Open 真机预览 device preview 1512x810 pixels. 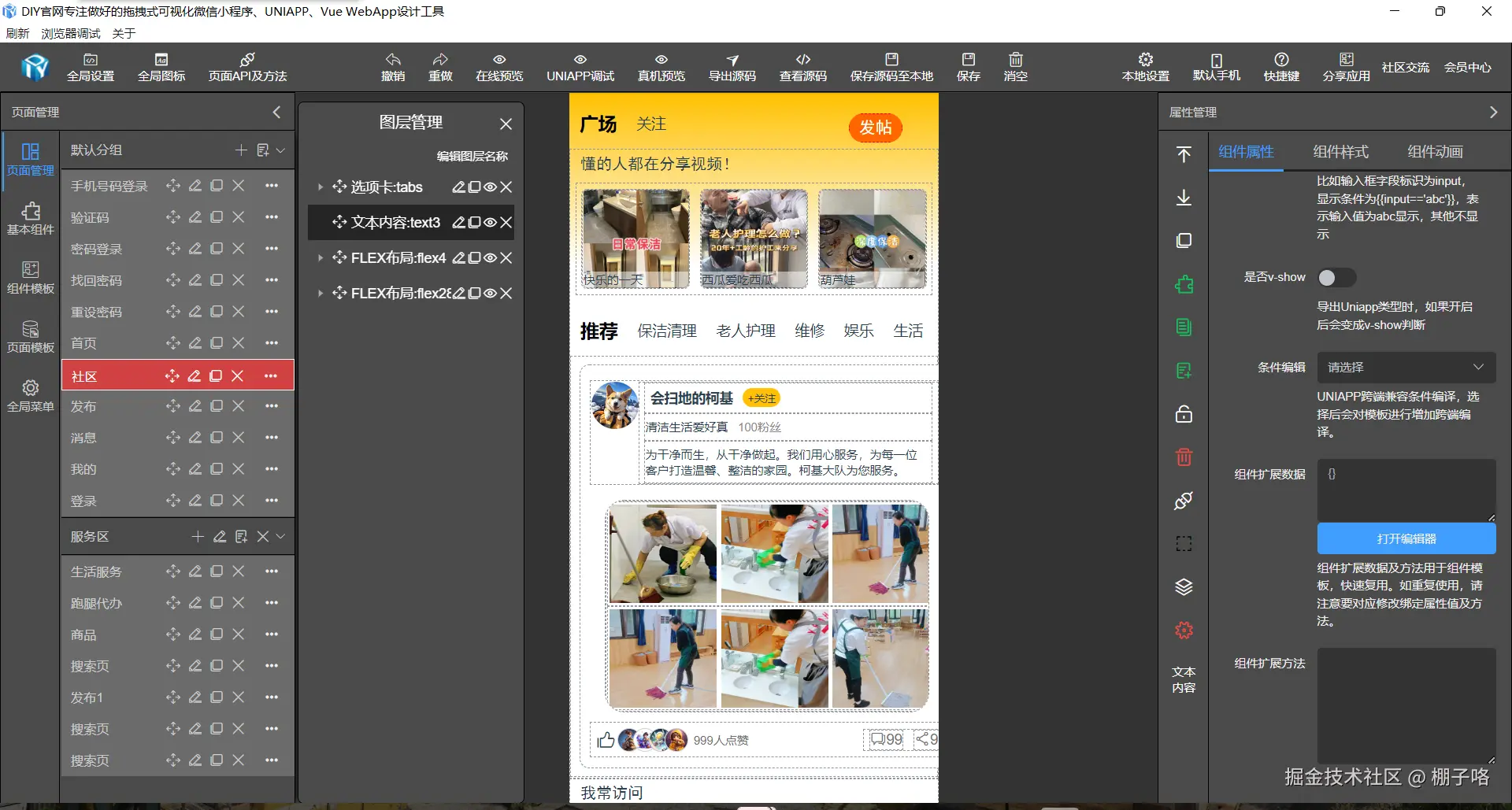pos(661,67)
